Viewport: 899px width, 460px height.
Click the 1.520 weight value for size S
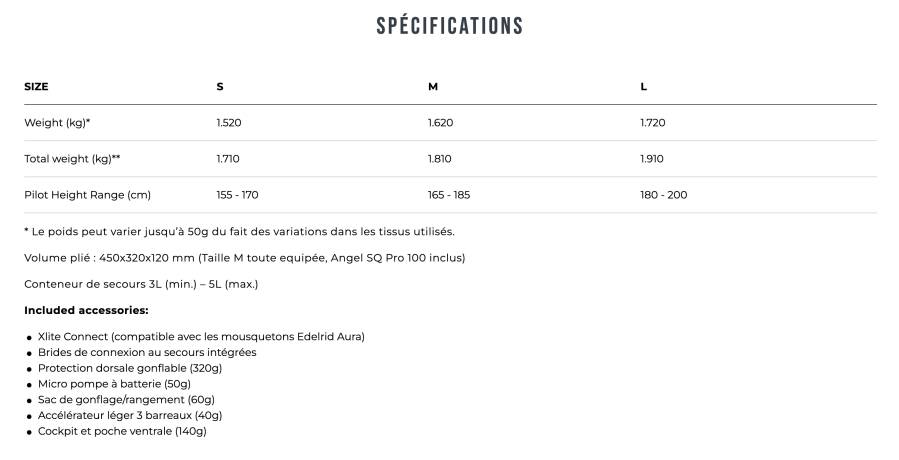229,123
